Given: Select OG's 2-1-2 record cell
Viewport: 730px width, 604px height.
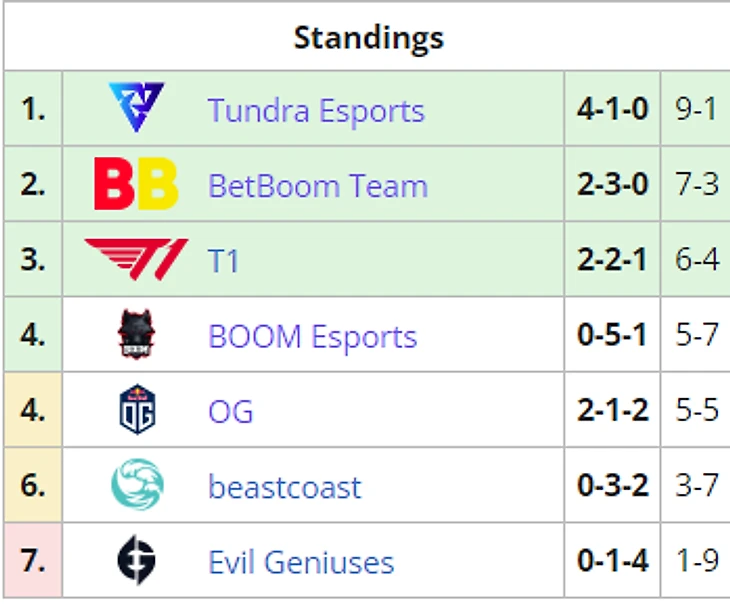Looking at the screenshot, I should tap(612, 411).
